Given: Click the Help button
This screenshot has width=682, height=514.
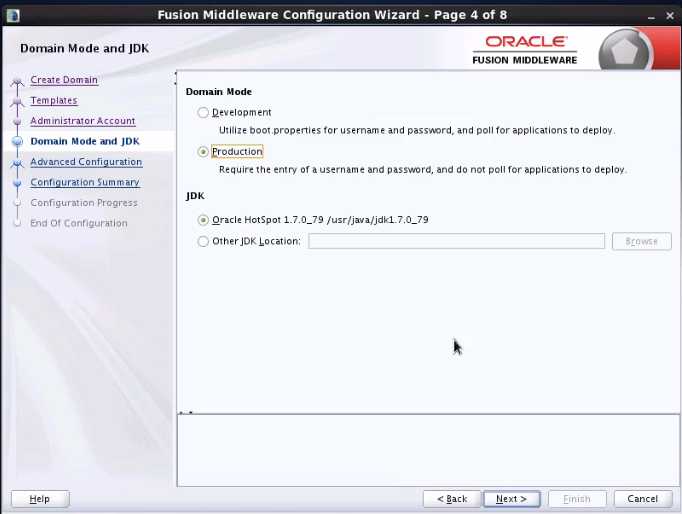Looking at the screenshot, I should click(x=40, y=499).
